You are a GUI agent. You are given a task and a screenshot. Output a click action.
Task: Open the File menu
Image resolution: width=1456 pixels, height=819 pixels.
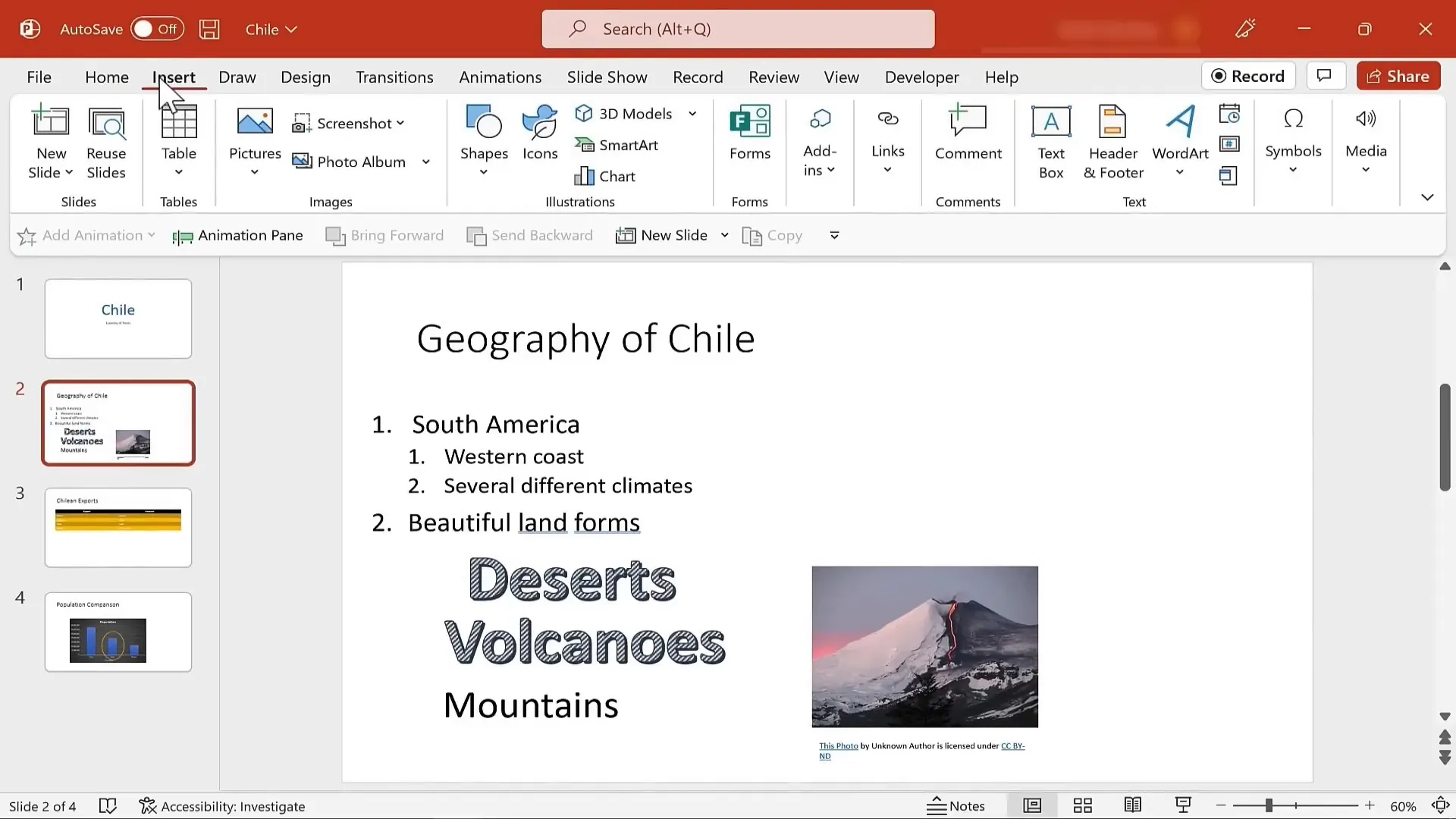pos(39,77)
